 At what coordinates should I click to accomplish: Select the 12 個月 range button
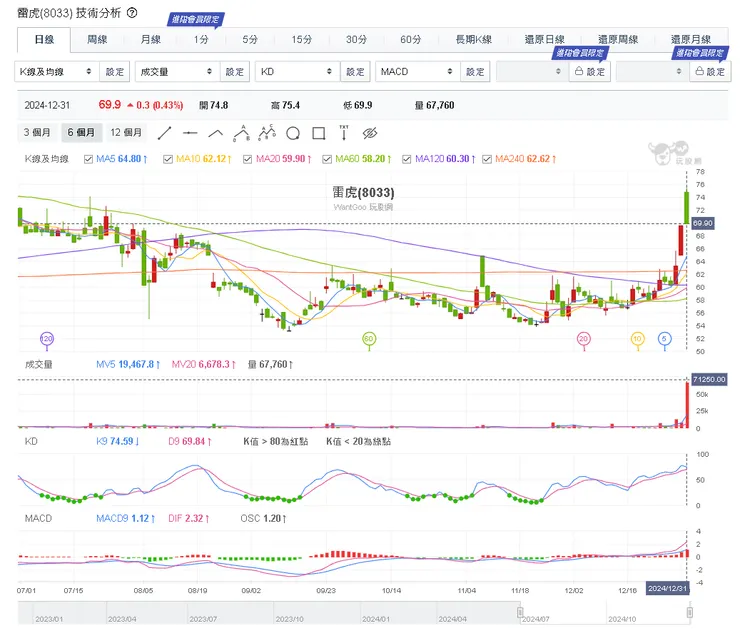[126, 133]
